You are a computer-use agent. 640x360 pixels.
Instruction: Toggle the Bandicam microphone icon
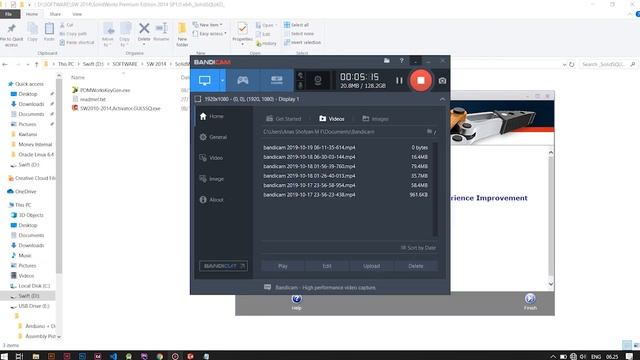pyautogui.click(x=300, y=85)
